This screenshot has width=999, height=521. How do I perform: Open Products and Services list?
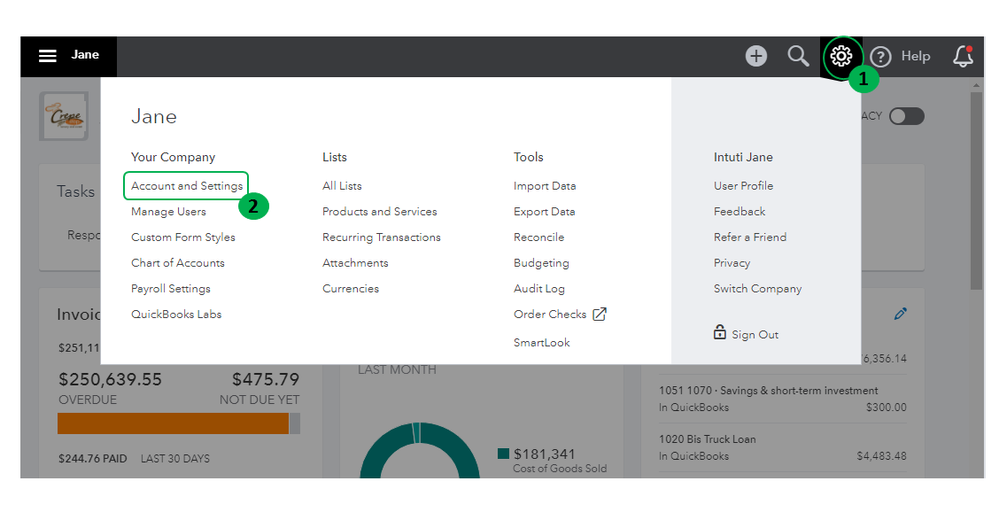pos(380,211)
